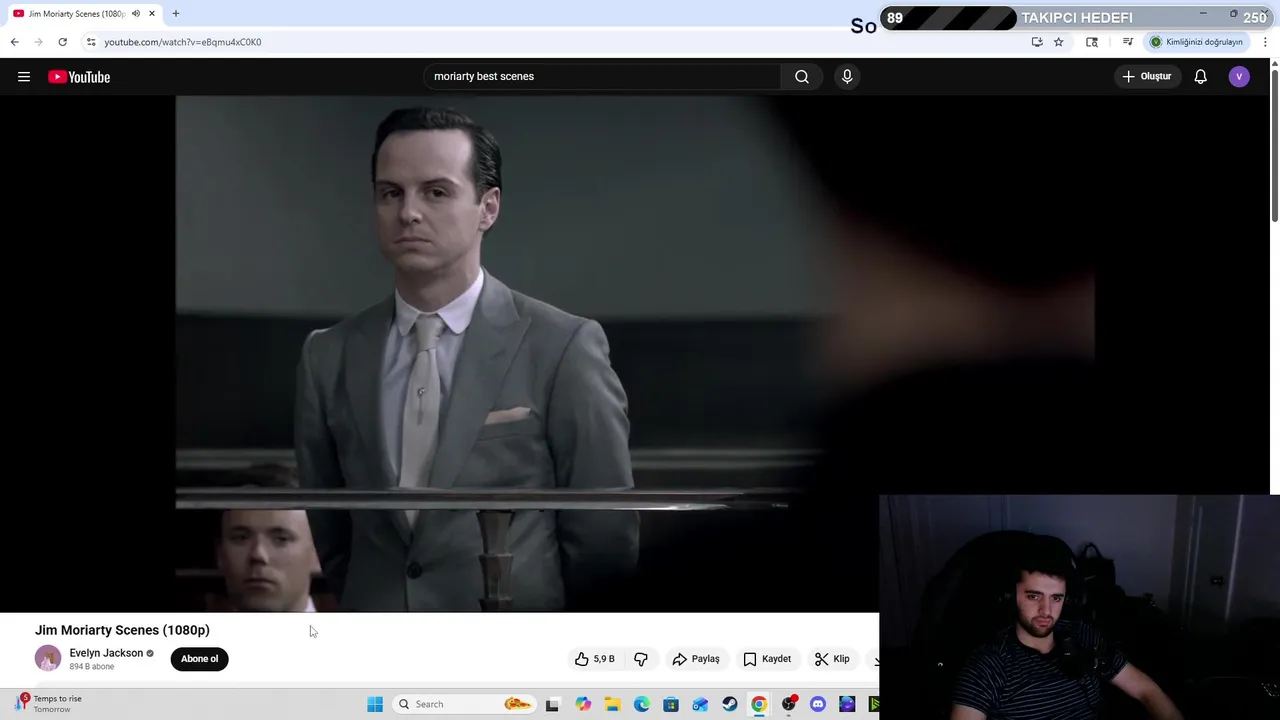Focus the YouTube search box with 'moriarty best scenes'
This screenshot has width=1280, height=720.
pyautogui.click(x=602, y=76)
